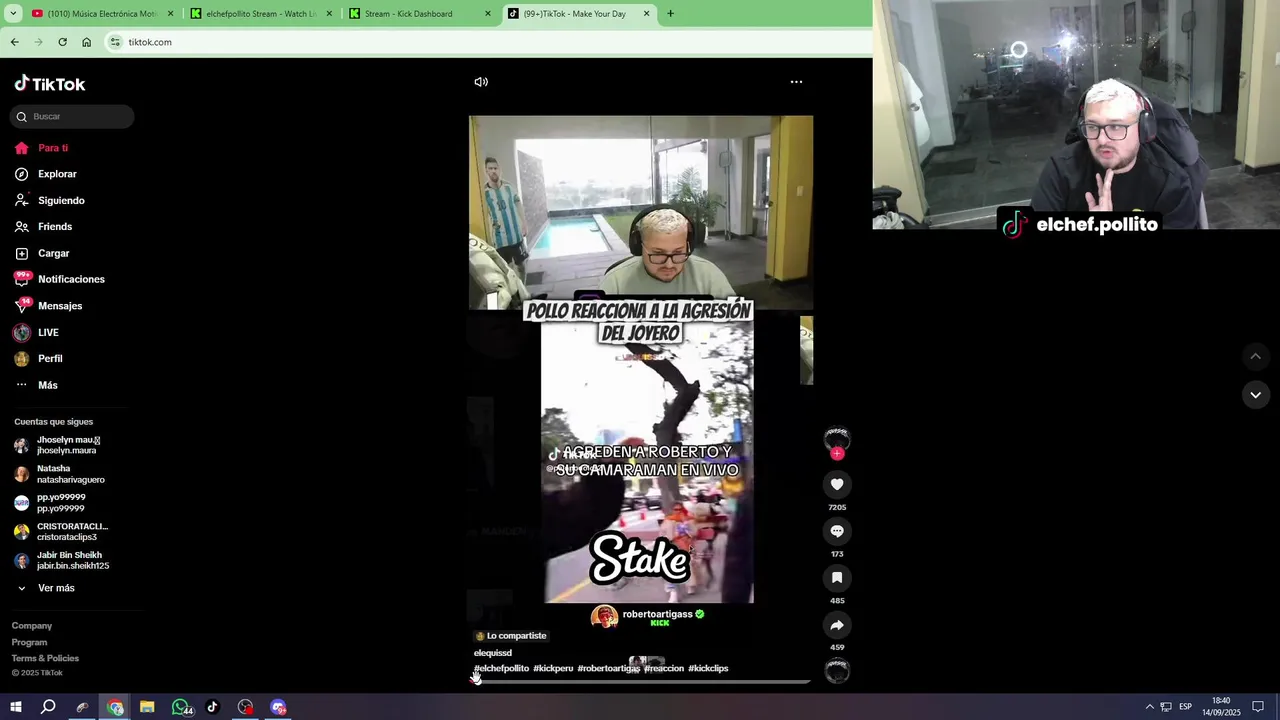Click the TikTok logo in sidebar

pos(50,84)
